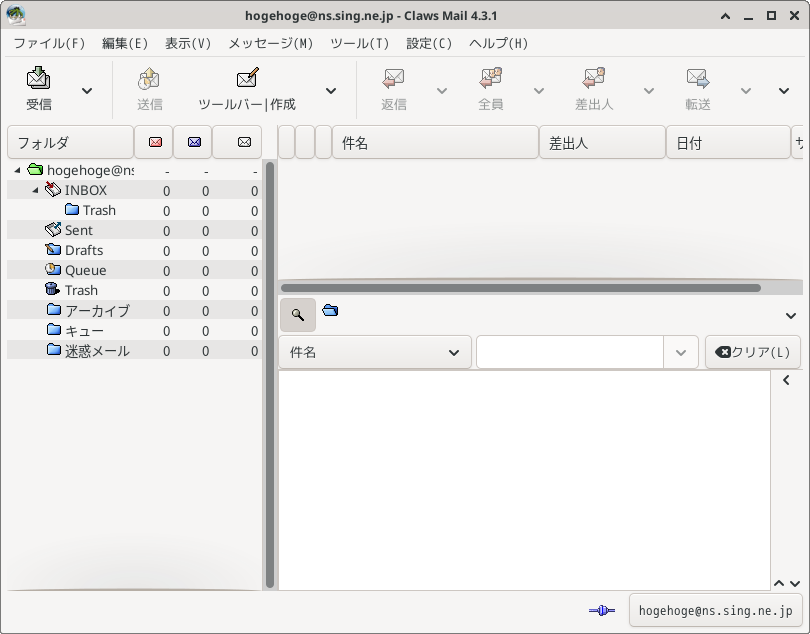This screenshot has width=810, height=634.
Task: Click the Compose (作成) envelope icon
Action: point(247,79)
